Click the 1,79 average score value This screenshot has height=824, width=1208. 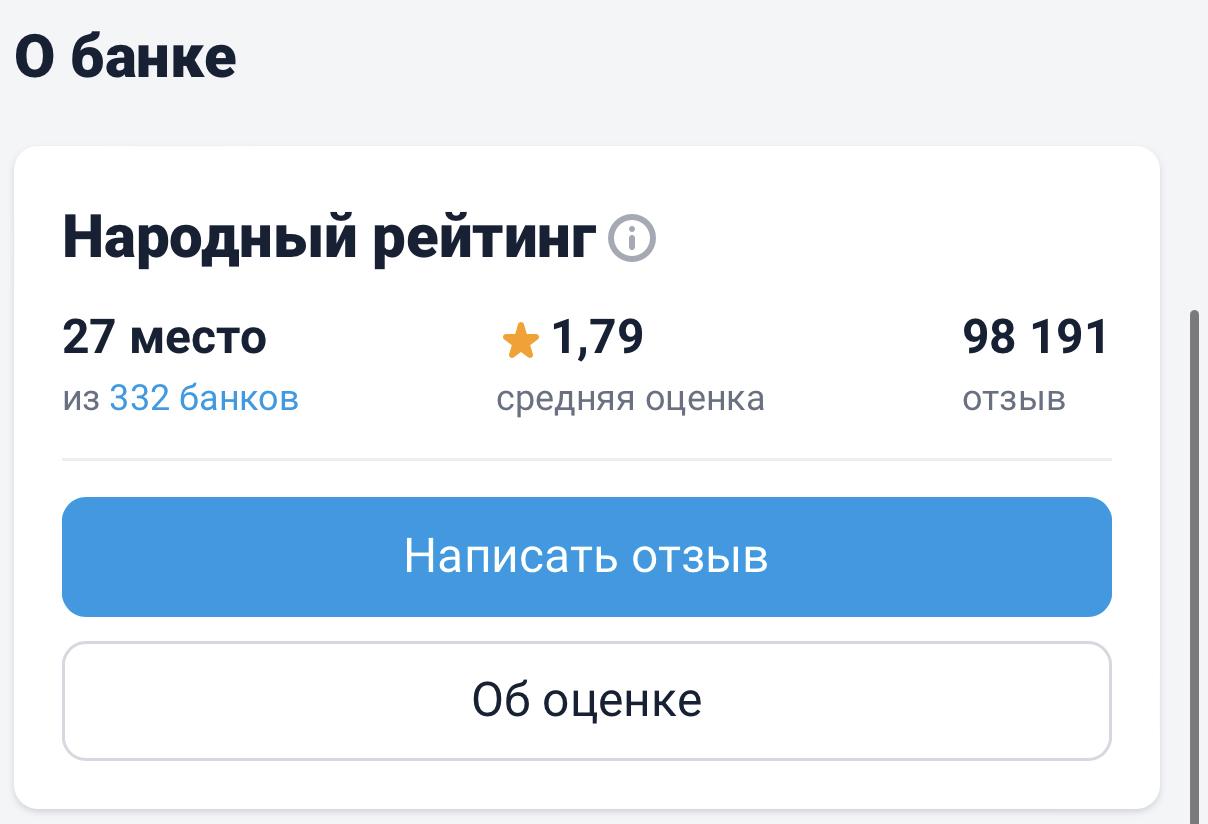(x=597, y=337)
